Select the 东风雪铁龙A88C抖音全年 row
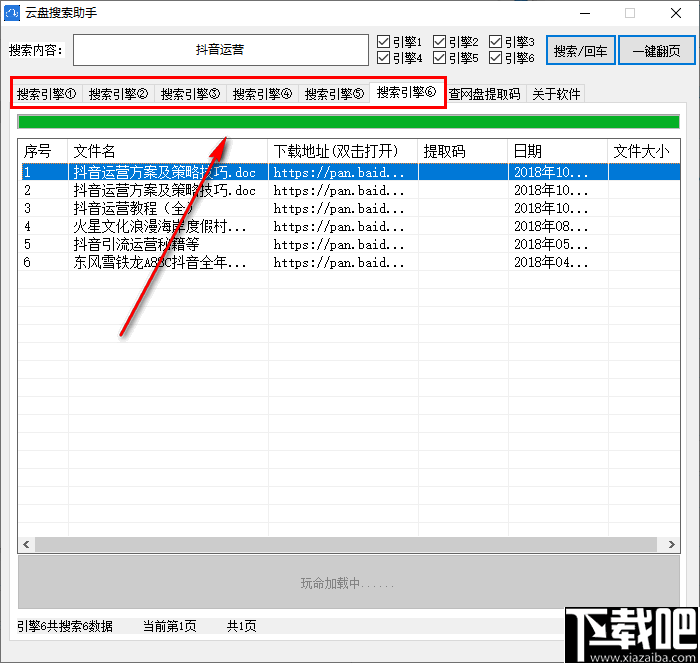This screenshot has width=700, height=663. (x=350, y=262)
